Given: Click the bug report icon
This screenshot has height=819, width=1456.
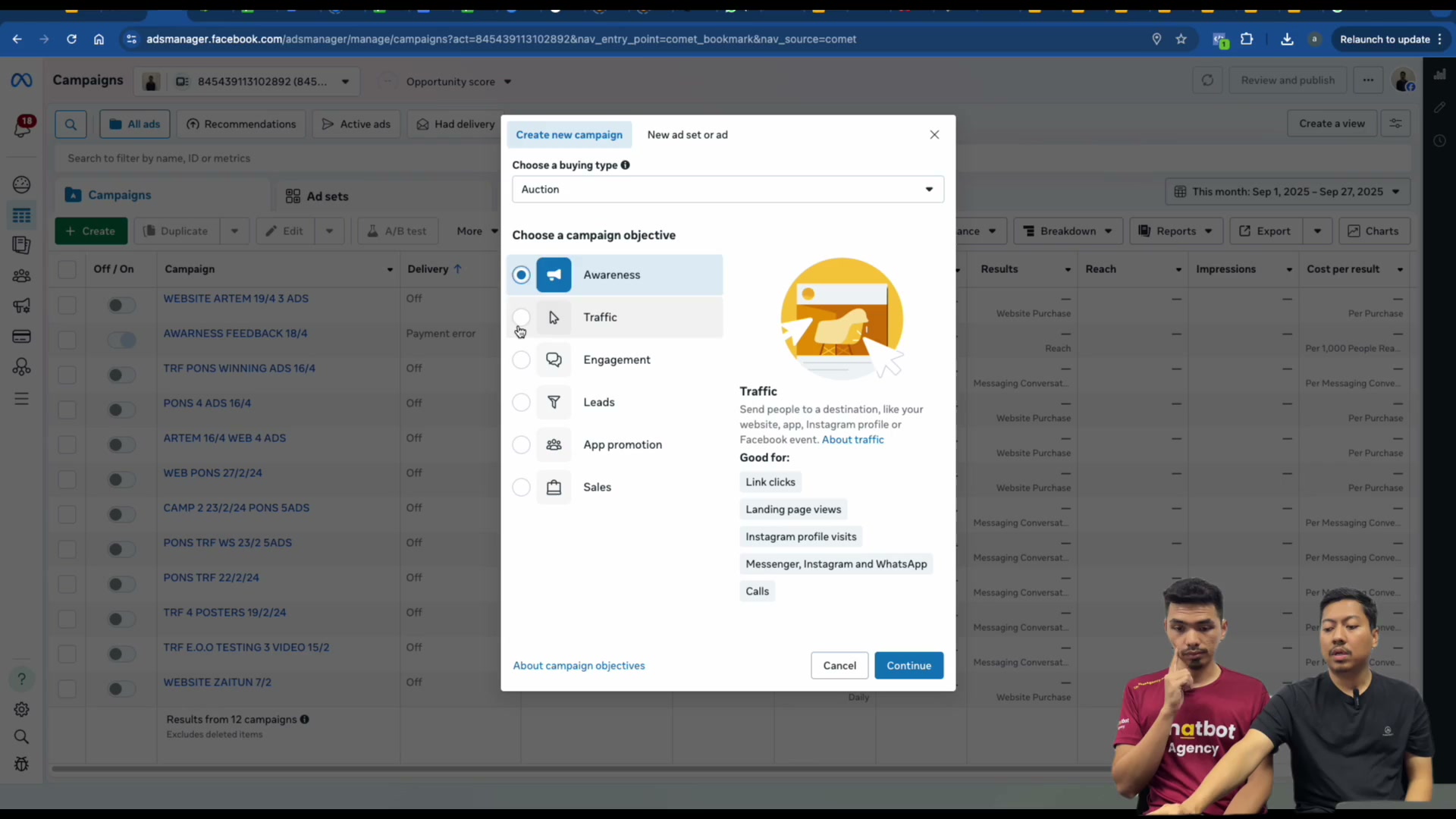Looking at the screenshot, I should [x=21, y=764].
